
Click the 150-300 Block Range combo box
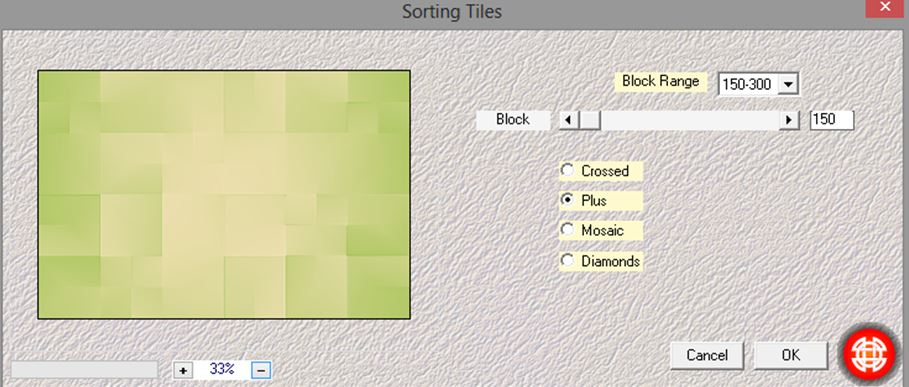758,85
